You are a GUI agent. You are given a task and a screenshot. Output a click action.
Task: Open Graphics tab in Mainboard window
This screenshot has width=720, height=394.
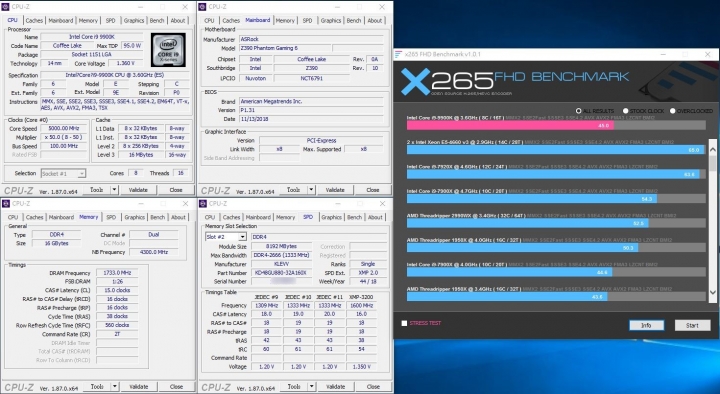coord(331,21)
